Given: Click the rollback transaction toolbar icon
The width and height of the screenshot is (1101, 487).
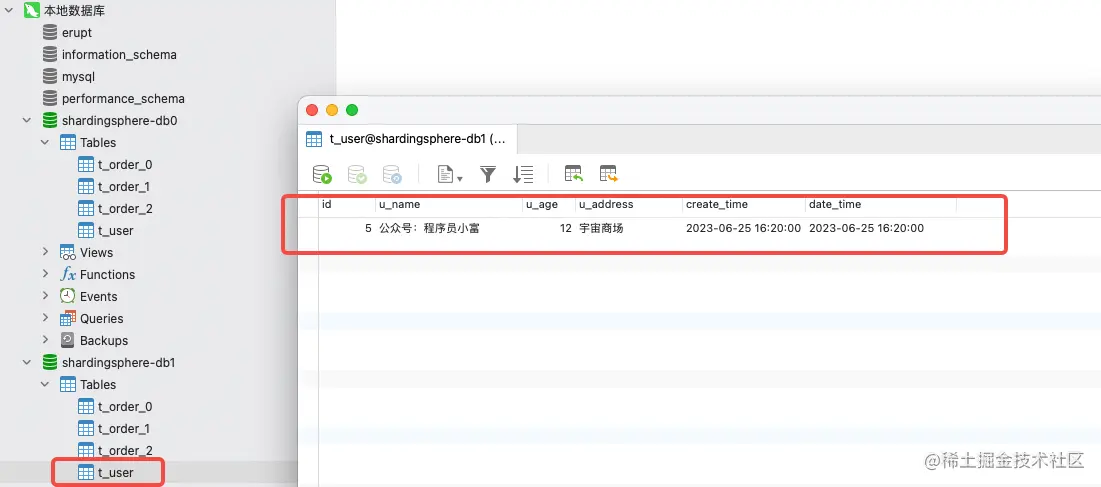Looking at the screenshot, I should [x=392, y=174].
